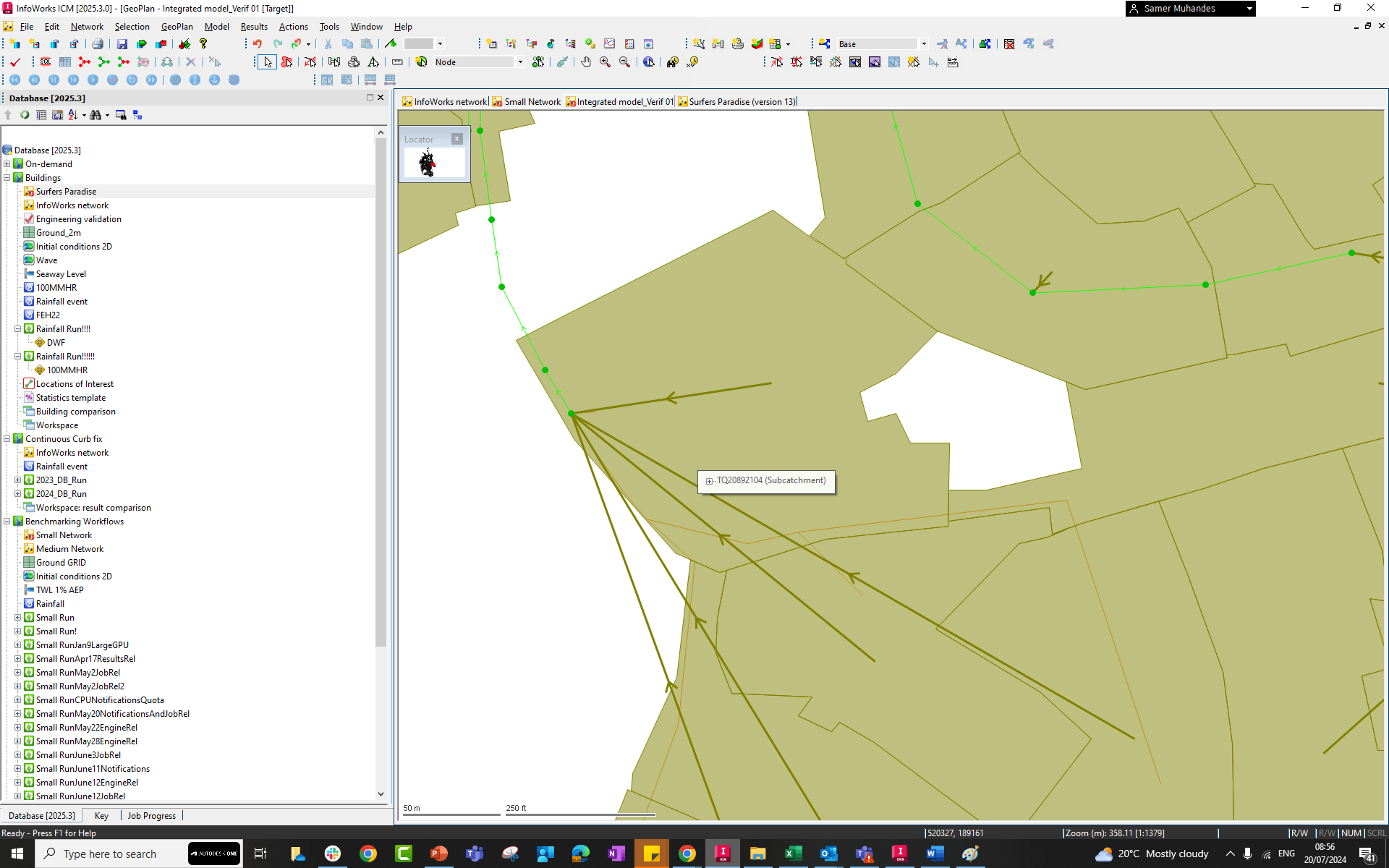Close the Locator mini window
Image resolution: width=1389 pixels, height=868 pixels.
coord(456,139)
